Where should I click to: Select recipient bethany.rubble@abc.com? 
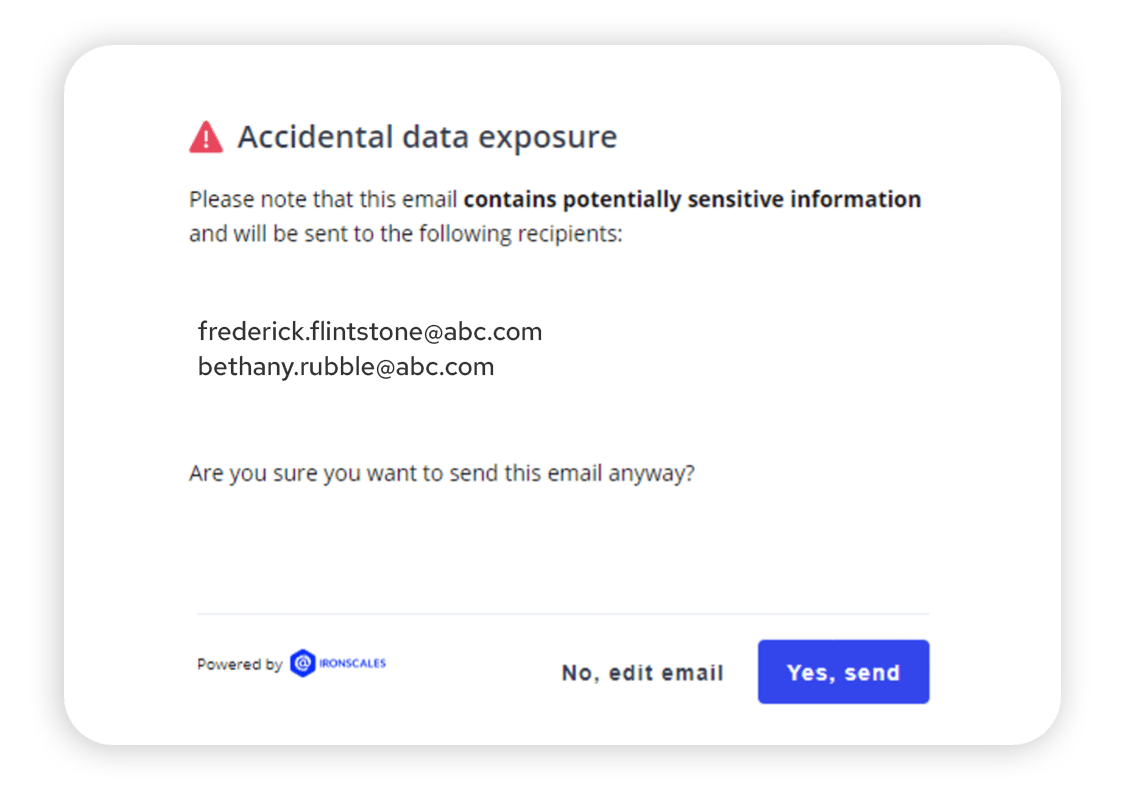click(346, 367)
